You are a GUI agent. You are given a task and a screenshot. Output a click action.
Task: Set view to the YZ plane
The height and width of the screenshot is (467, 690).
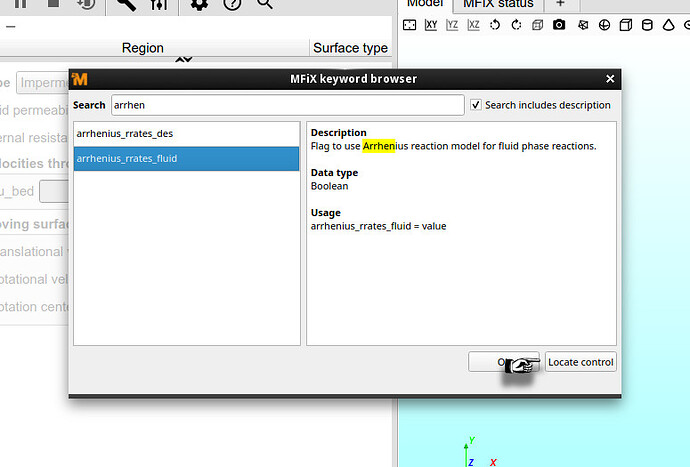(x=452, y=25)
